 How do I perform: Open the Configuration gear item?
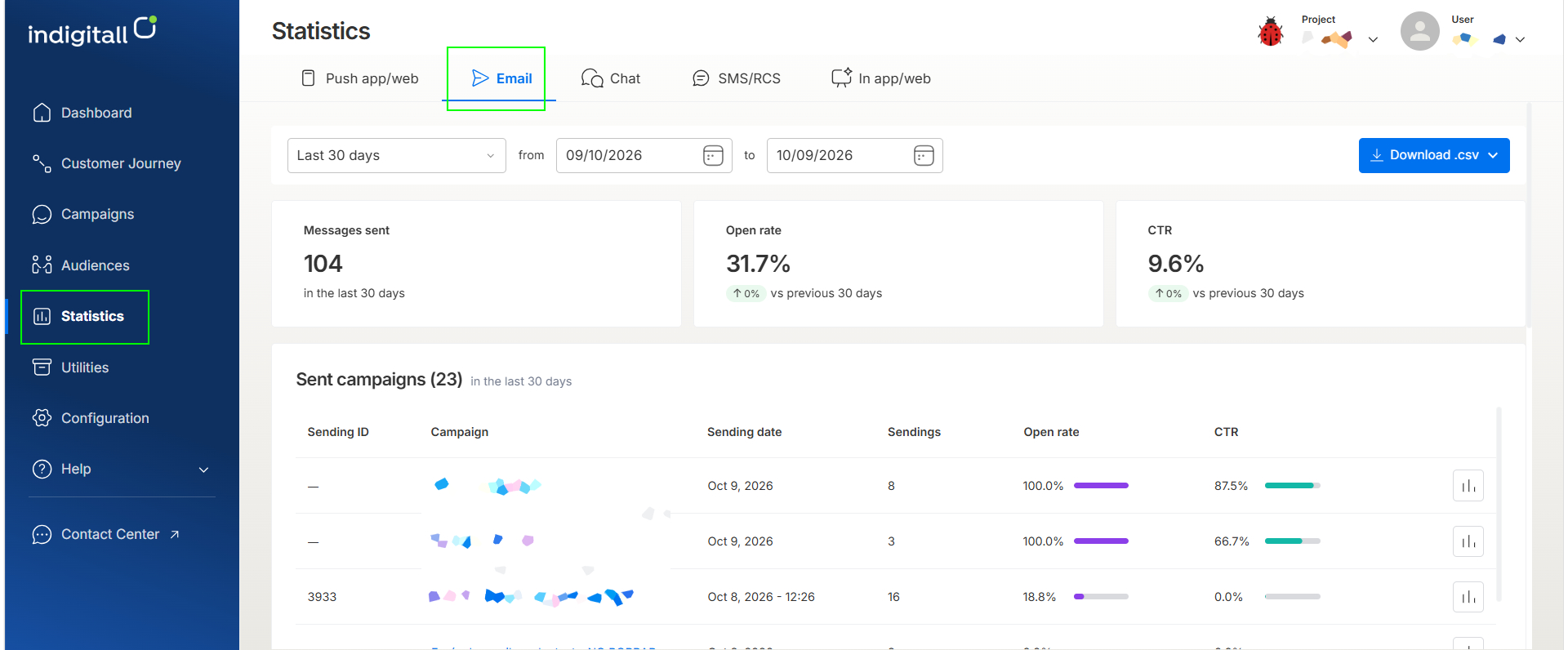(x=91, y=418)
